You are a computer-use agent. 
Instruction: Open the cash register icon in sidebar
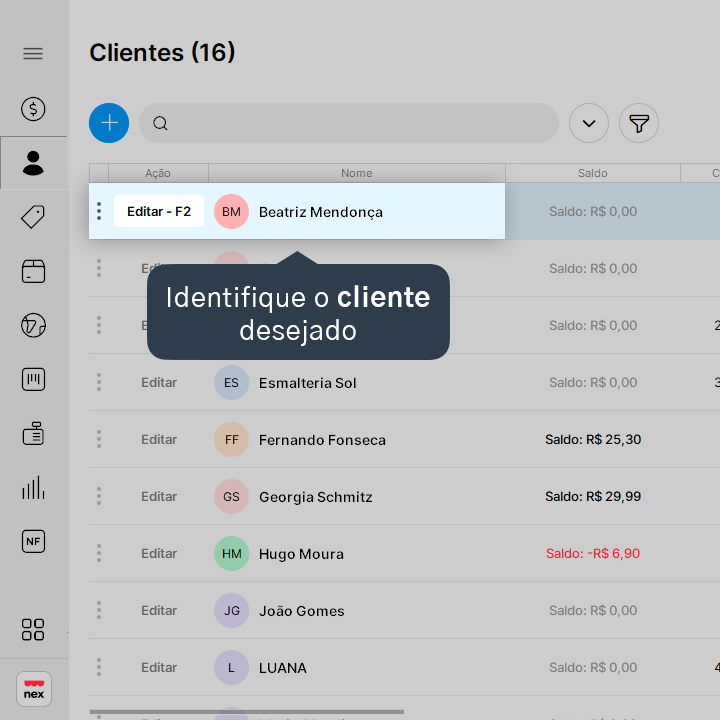[33, 433]
